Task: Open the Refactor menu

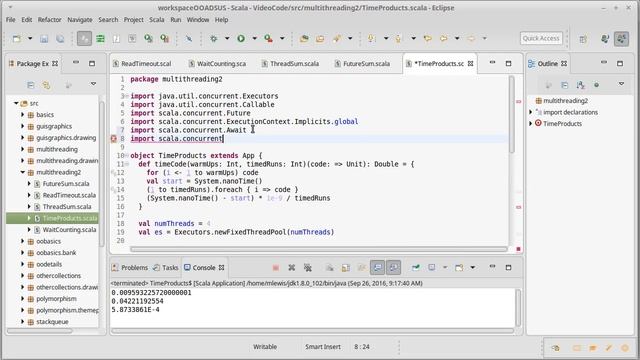Action: pyautogui.click(x=49, y=20)
